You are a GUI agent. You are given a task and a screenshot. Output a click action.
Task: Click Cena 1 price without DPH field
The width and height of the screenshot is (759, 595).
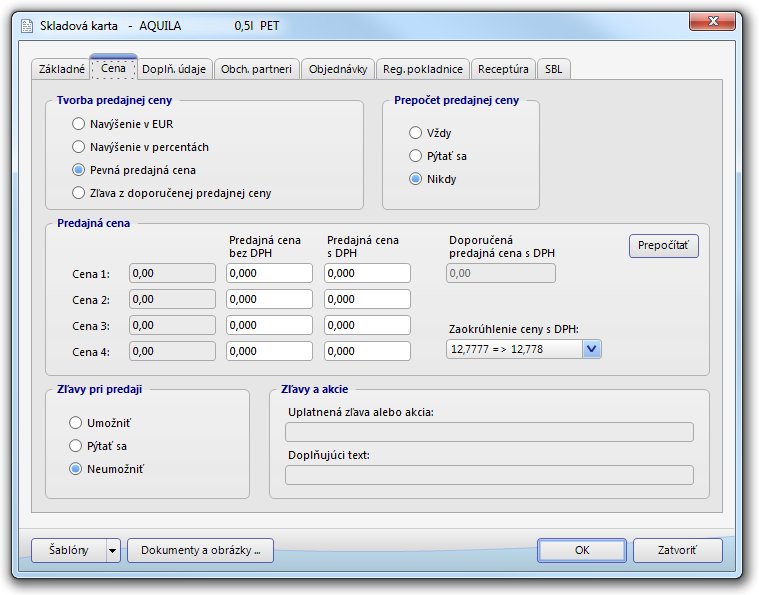click(x=269, y=273)
